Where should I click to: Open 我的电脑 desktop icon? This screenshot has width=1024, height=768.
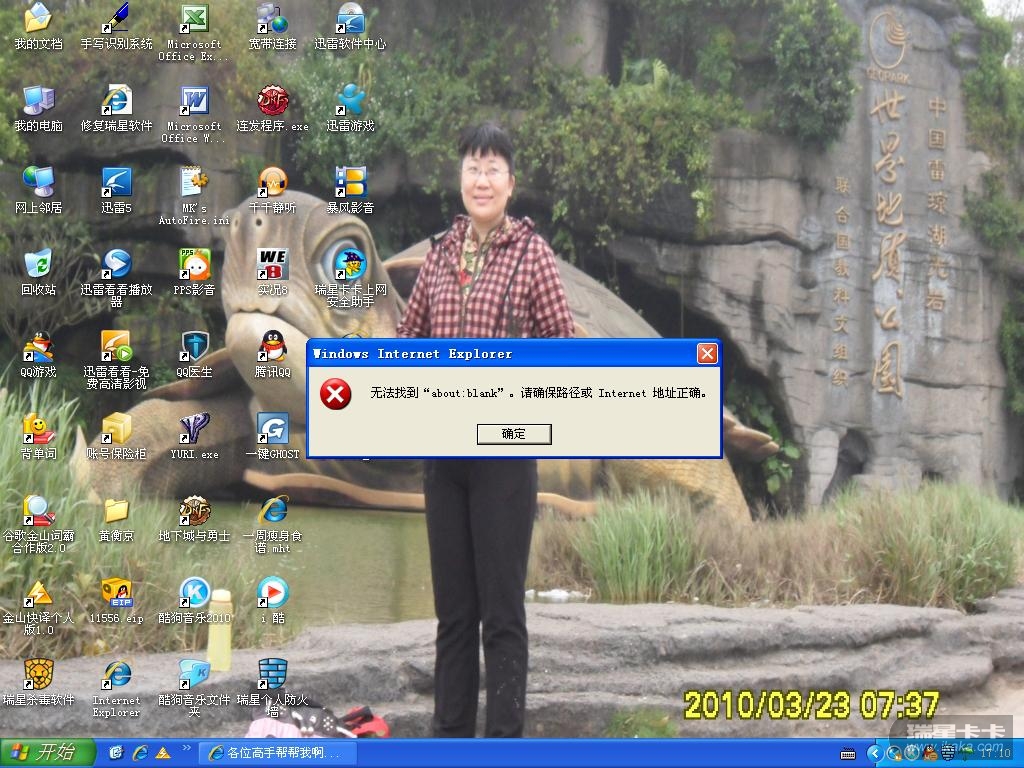[38, 108]
